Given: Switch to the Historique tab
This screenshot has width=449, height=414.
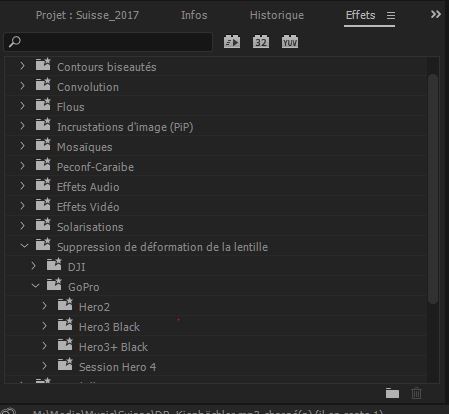Looking at the screenshot, I should pyautogui.click(x=277, y=15).
